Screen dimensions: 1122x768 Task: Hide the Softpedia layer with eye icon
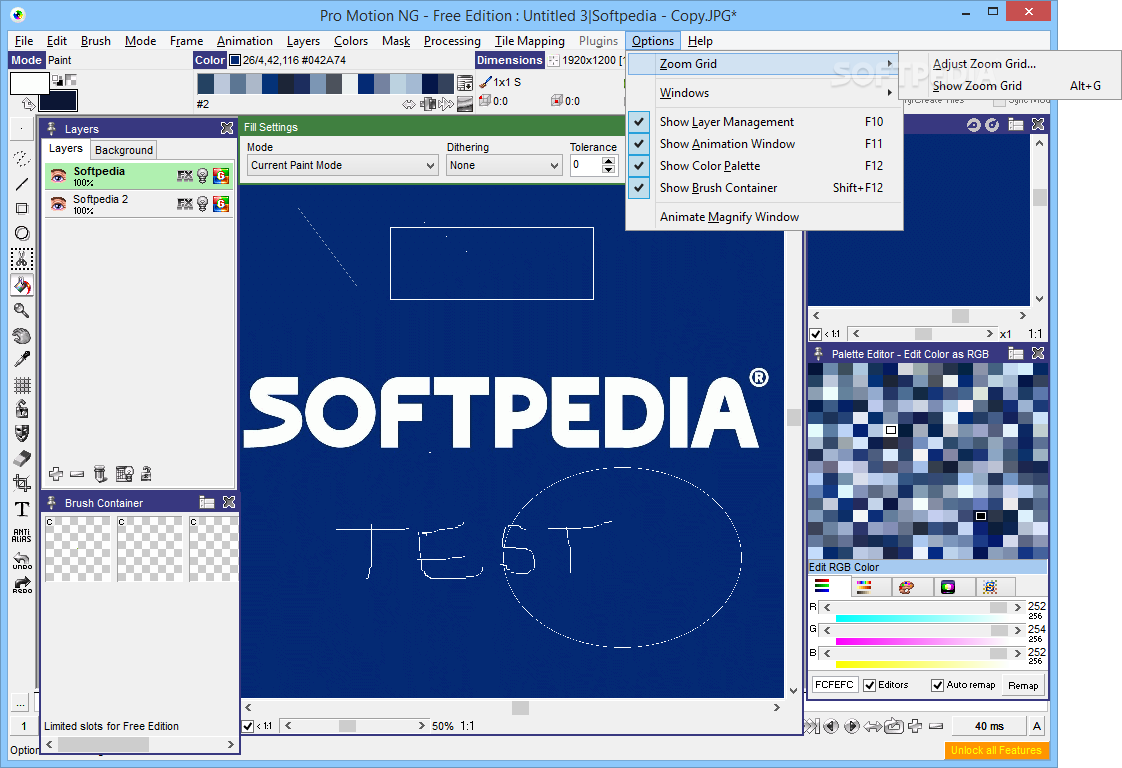coord(58,176)
